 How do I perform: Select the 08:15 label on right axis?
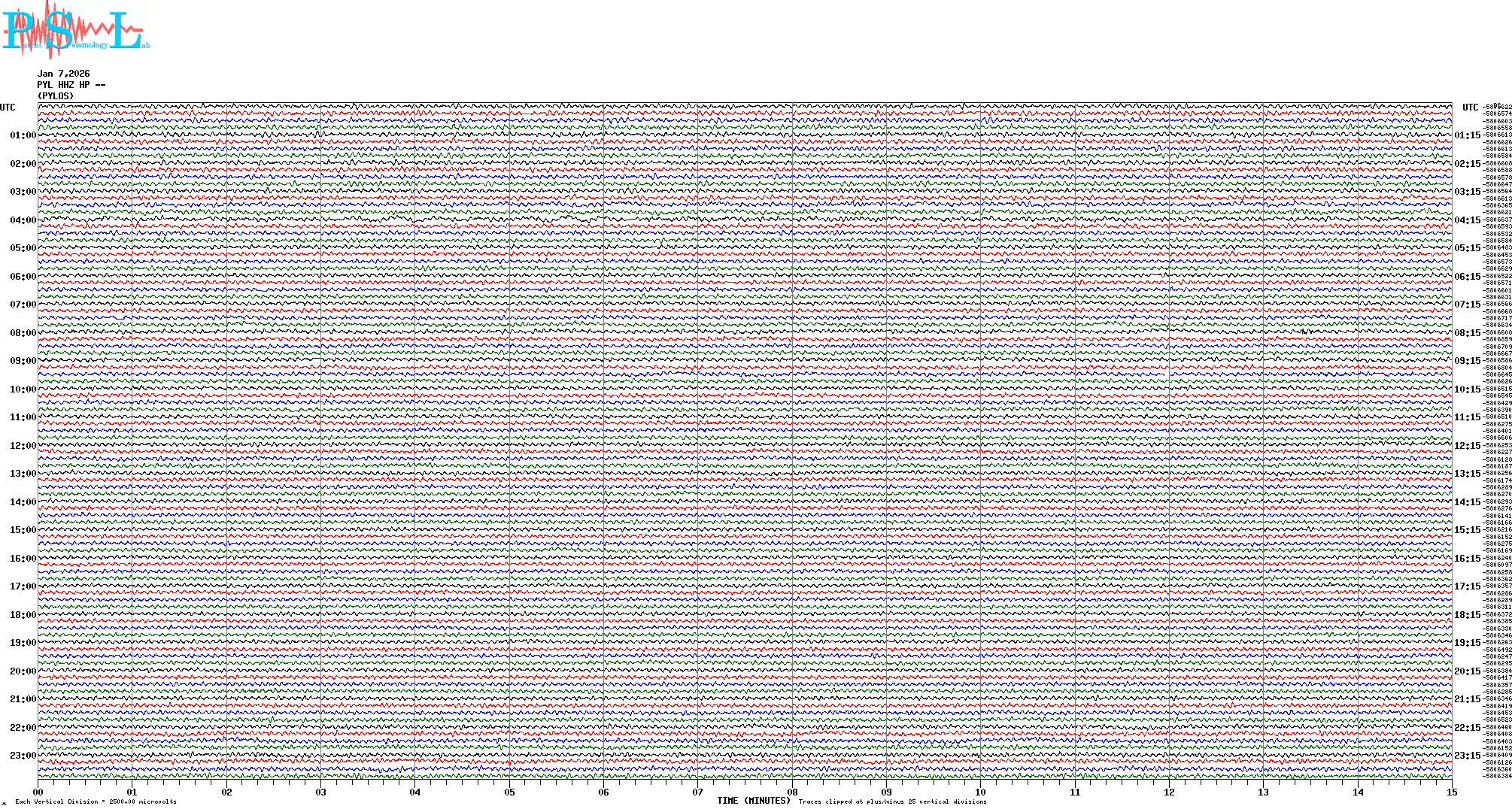pyautogui.click(x=1467, y=333)
